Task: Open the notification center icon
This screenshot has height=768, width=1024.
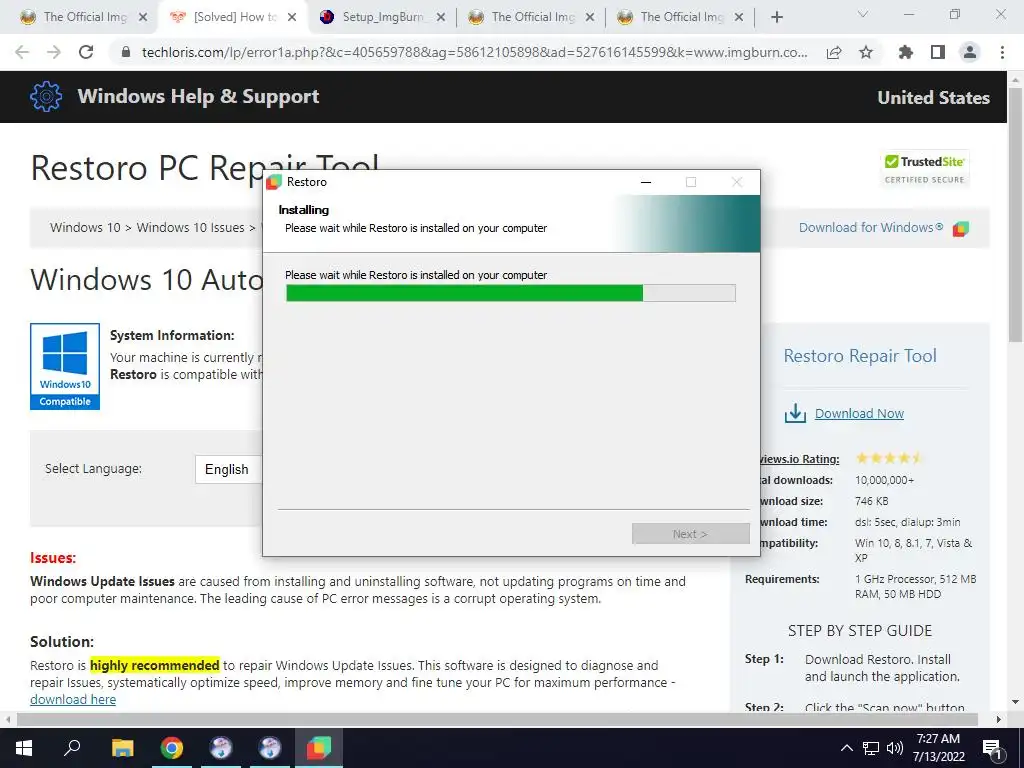Action: pyautogui.click(x=993, y=750)
